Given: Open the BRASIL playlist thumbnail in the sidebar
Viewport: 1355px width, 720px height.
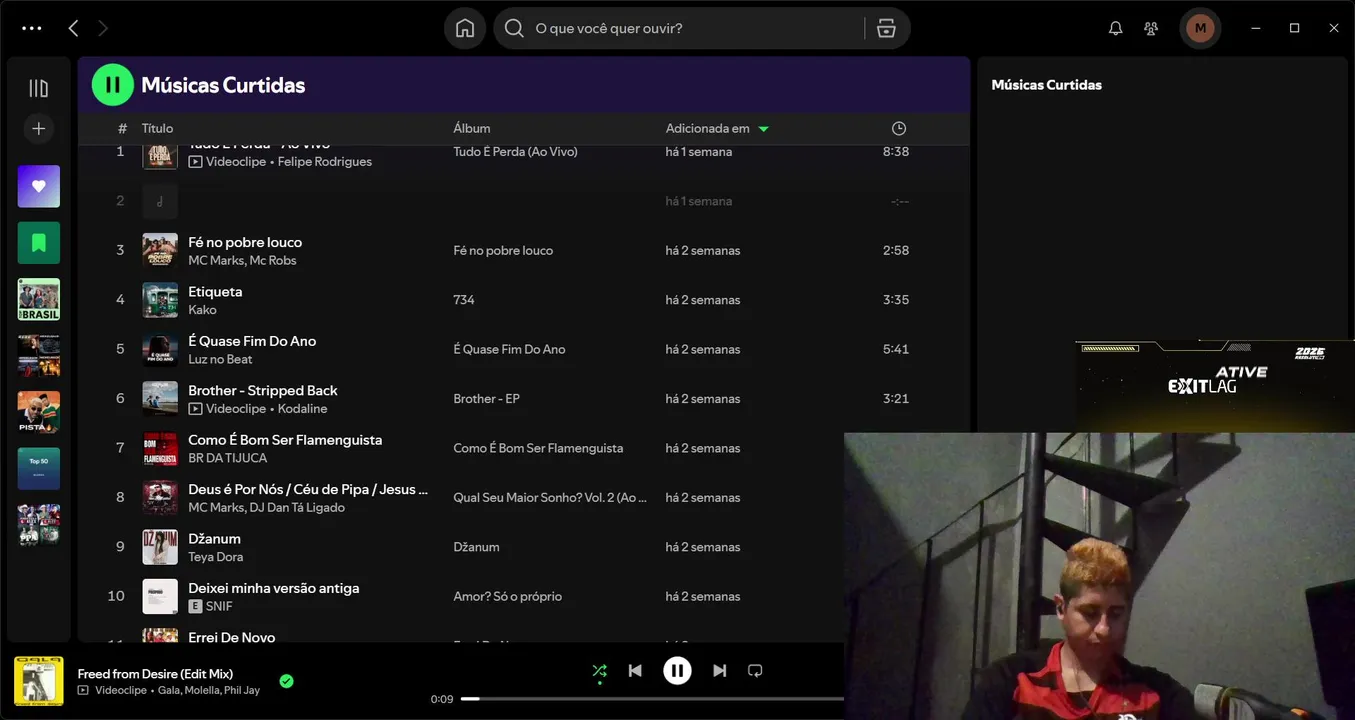Looking at the screenshot, I should point(38,299).
